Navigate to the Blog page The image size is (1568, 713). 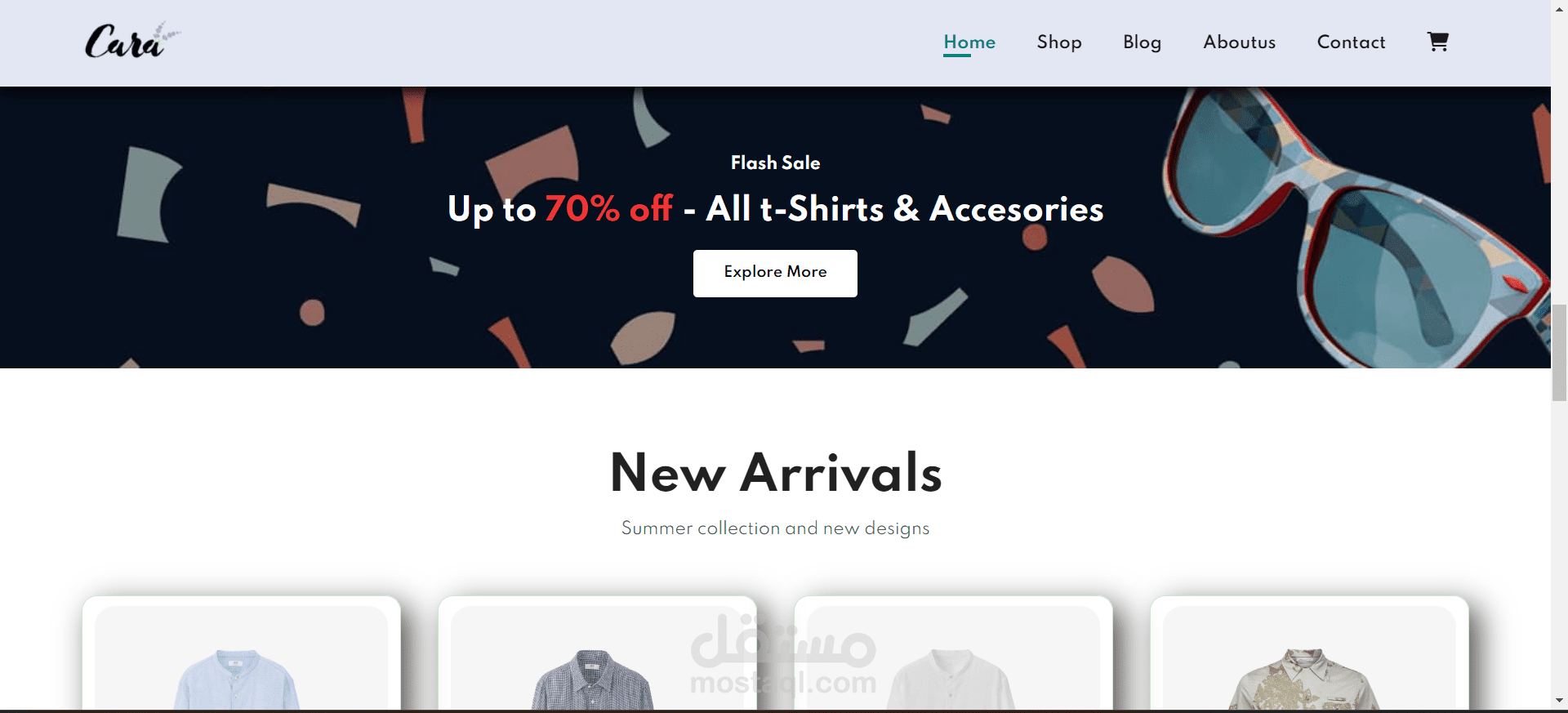(1142, 42)
